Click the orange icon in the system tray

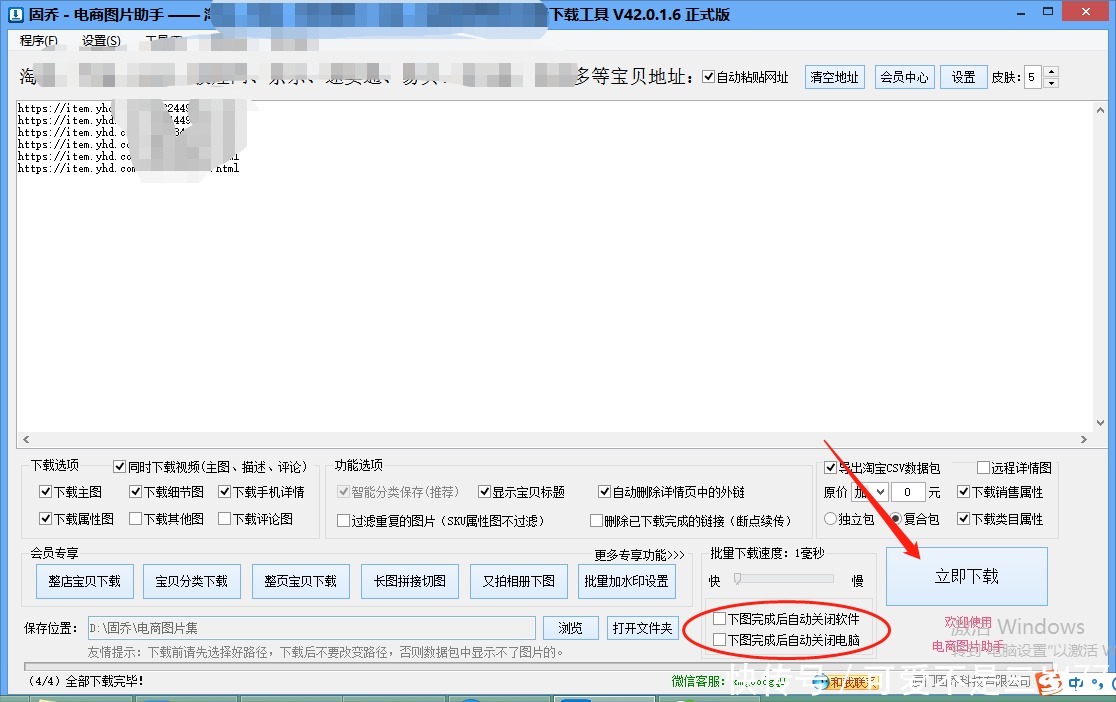(x=1049, y=681)
